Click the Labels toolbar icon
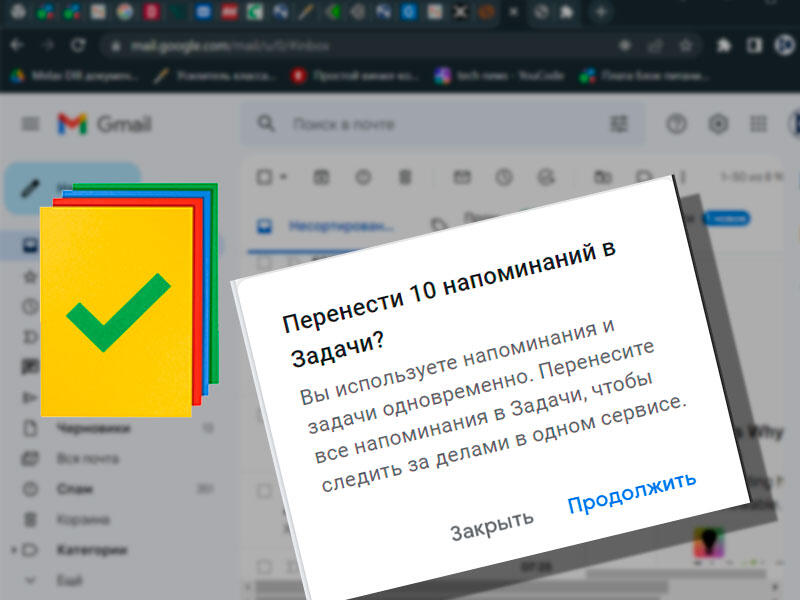The image size is (800, 600). click(644, 177)
